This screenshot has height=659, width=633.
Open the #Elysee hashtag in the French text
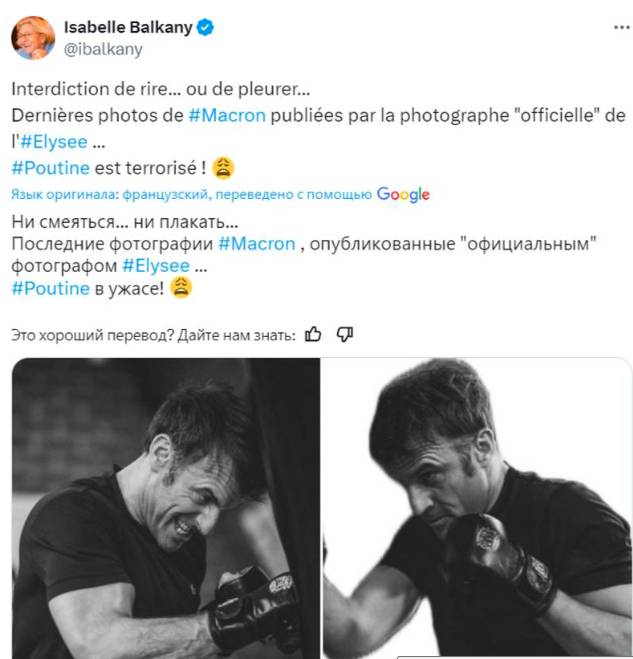54,141
